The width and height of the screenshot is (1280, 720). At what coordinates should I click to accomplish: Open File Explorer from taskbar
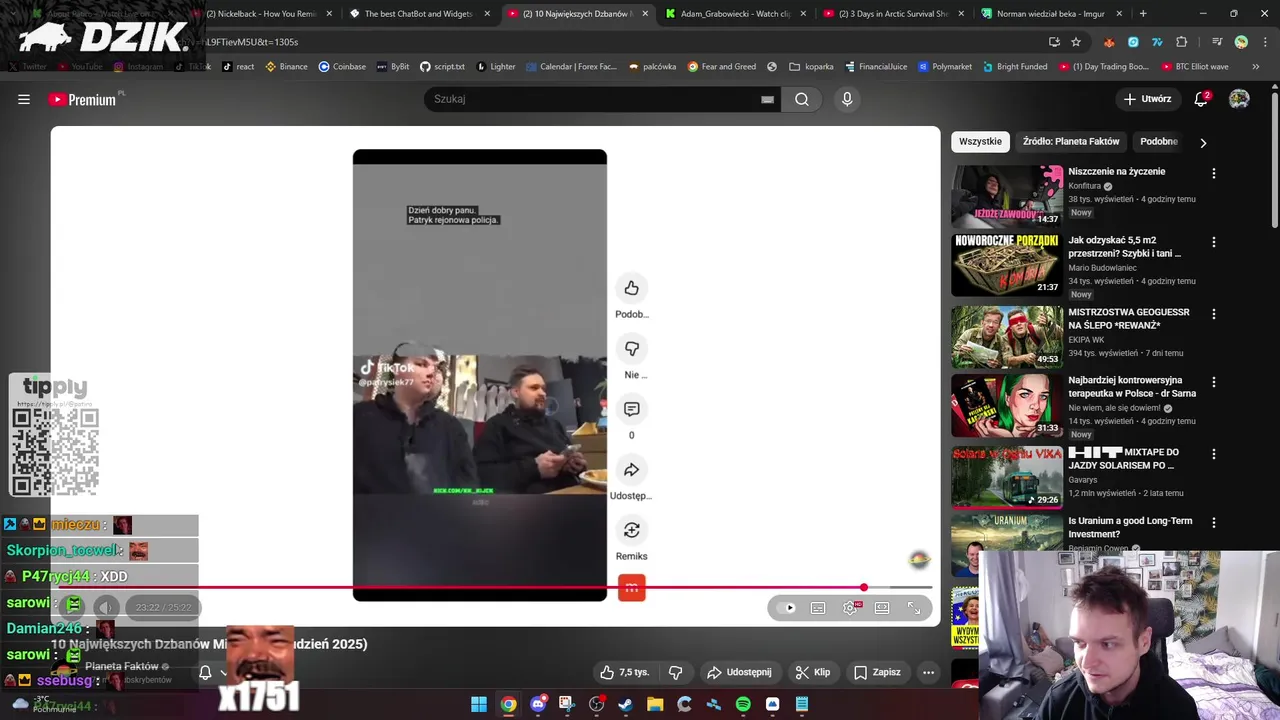click(x=655, y=704)
